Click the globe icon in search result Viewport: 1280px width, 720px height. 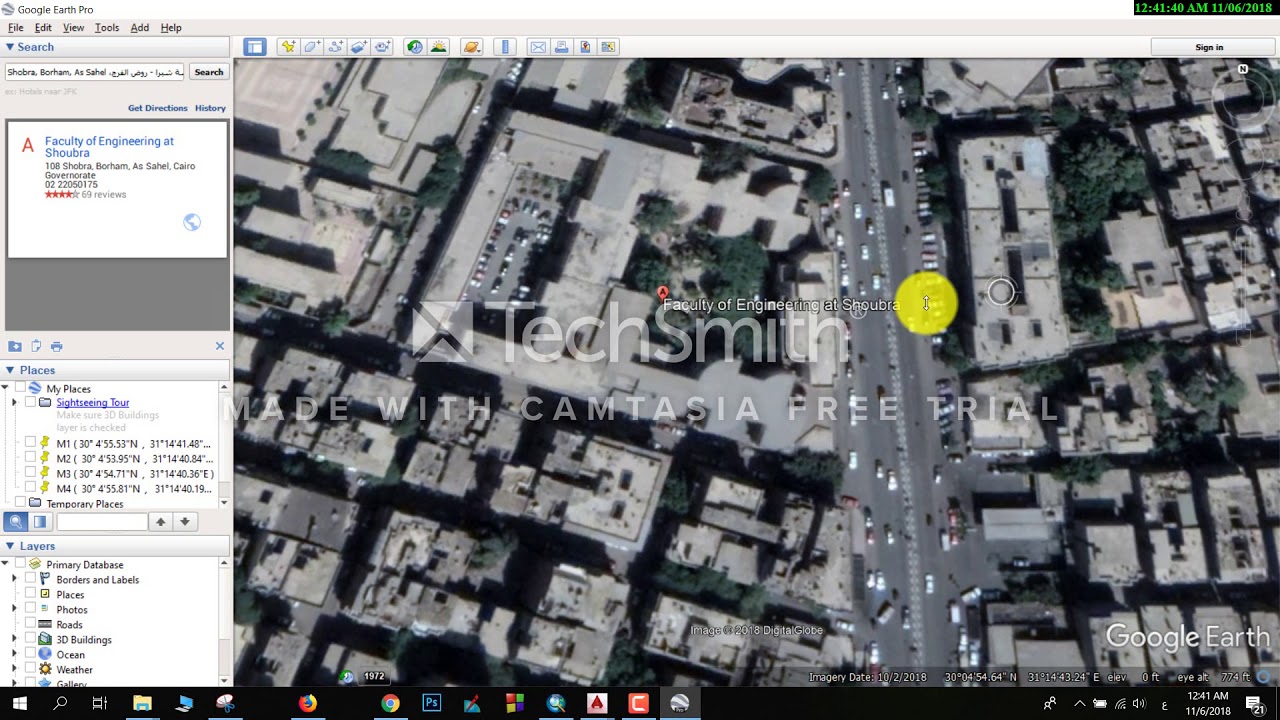pyautogui.click(x=192, y=222)
